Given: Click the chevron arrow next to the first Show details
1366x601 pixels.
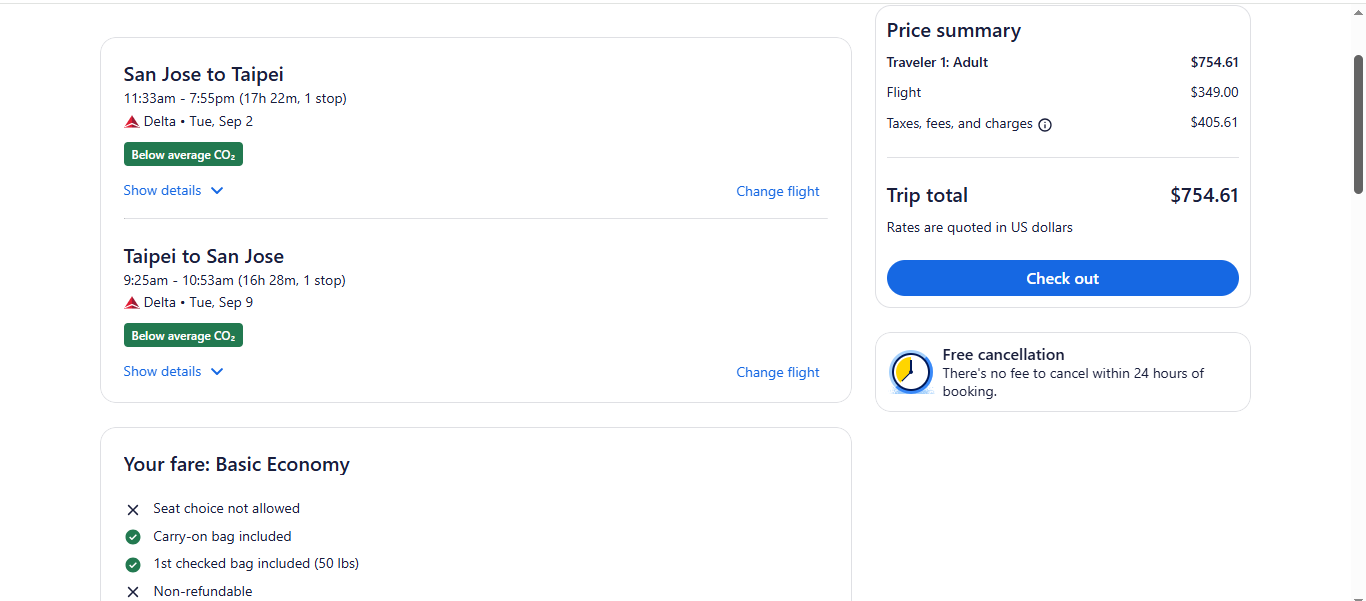Looking at the screenshot, I should (x=217, y=191).
